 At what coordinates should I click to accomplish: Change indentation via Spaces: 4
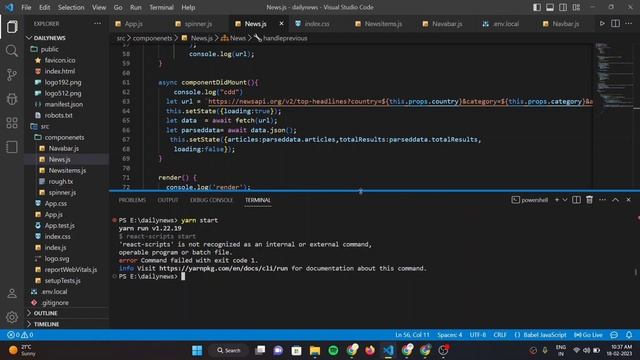coord(449,335)
